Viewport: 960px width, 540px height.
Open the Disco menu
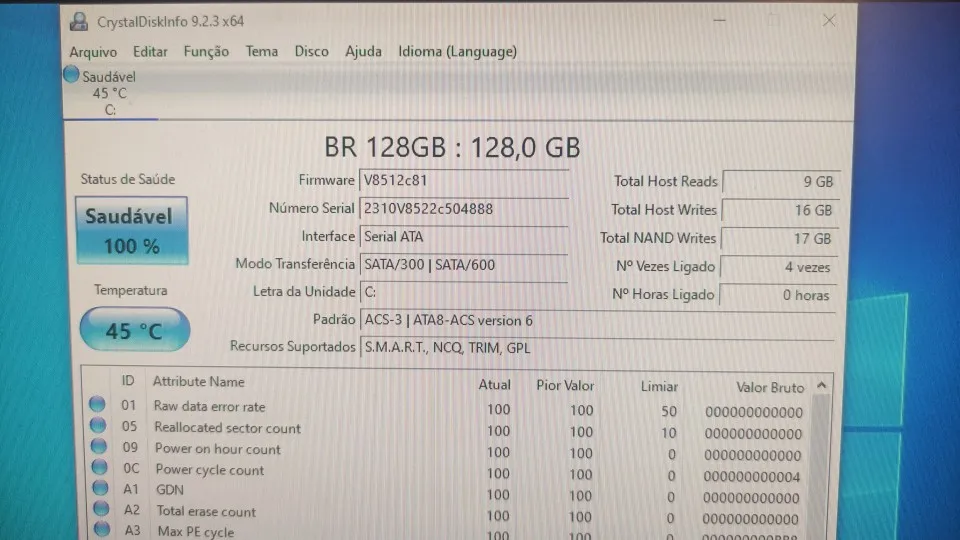pos(311,52)
